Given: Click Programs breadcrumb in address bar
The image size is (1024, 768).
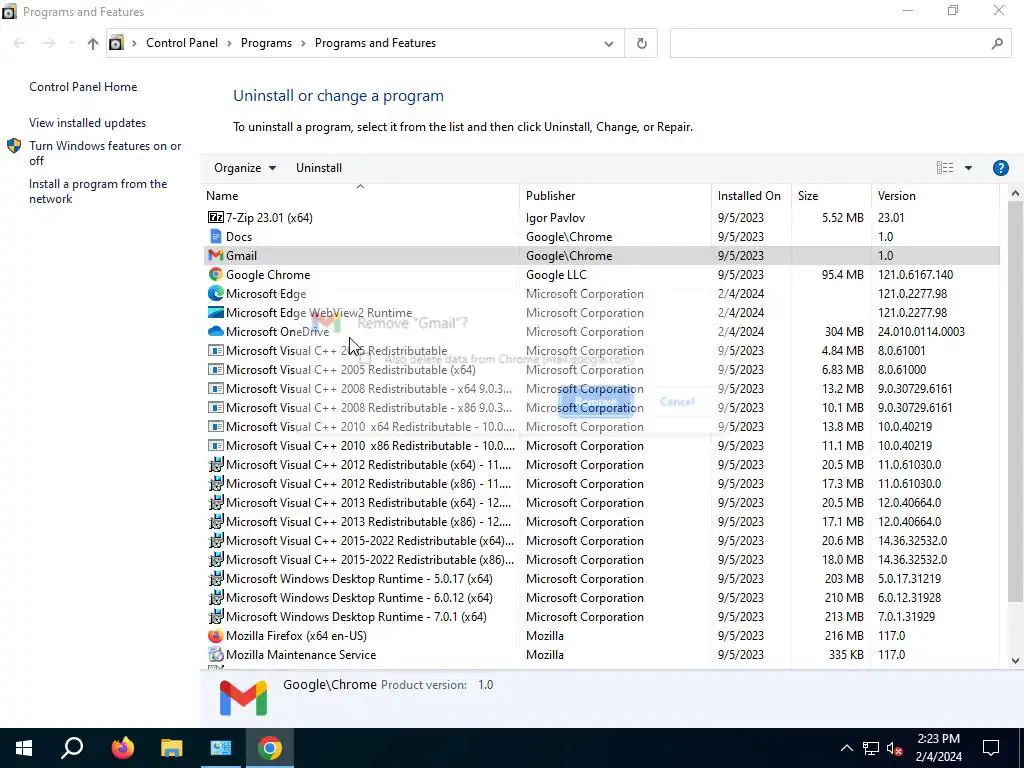Looking at the screenshot, I should click(x=266, y=43).
